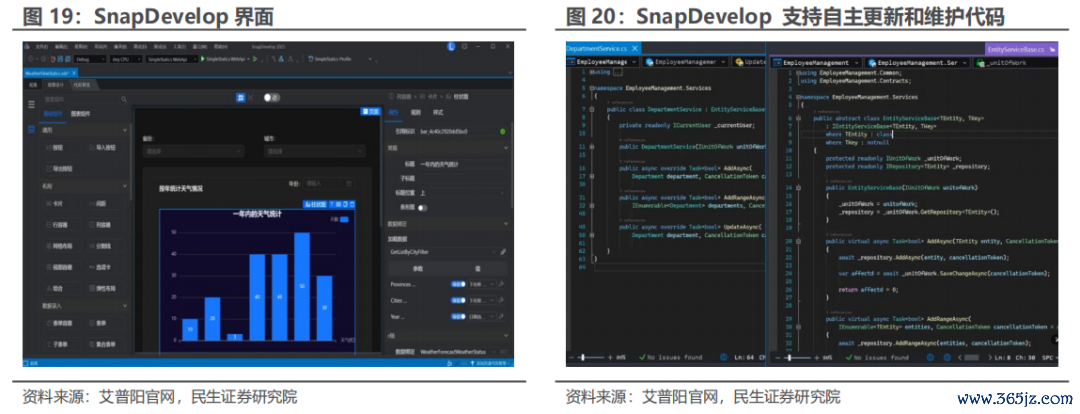Click the small icon after Cities parameter dropdown

[501, 300]
